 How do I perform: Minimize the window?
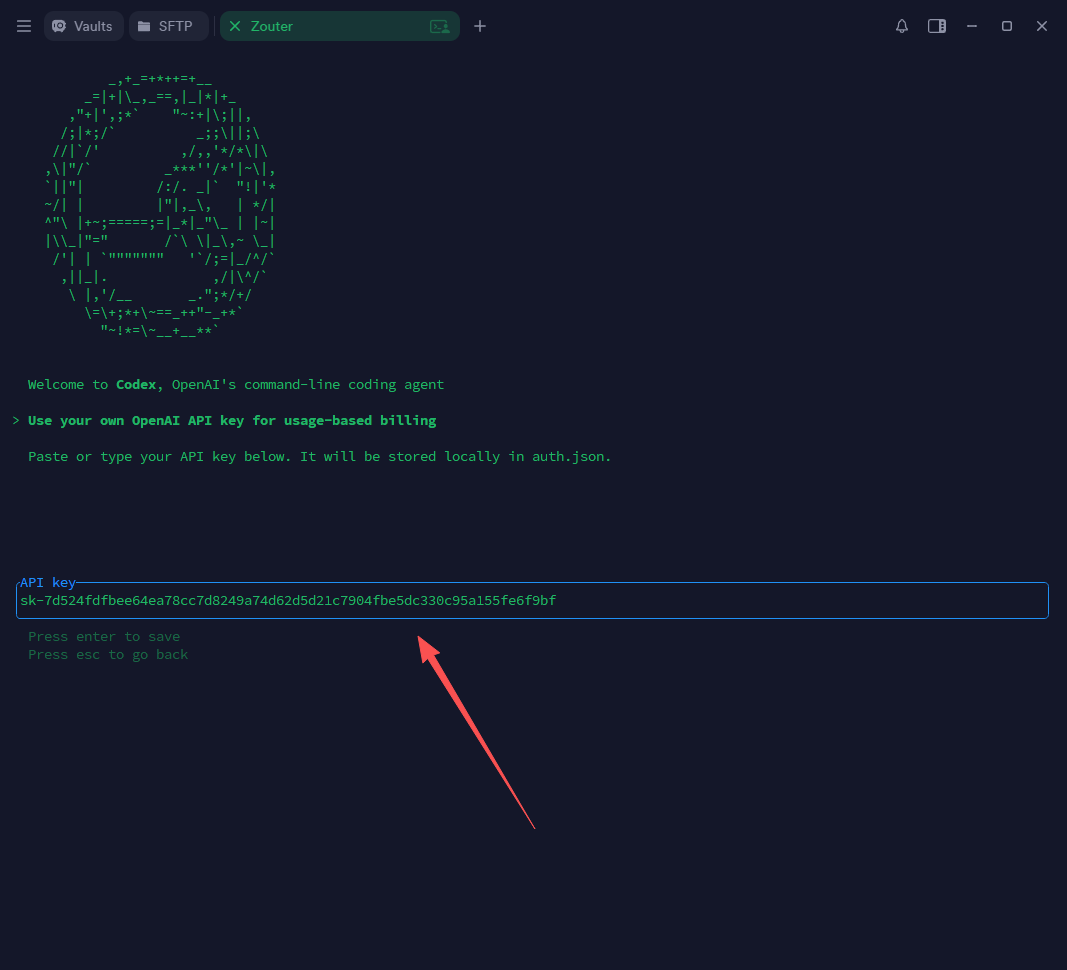coord(972,26)
